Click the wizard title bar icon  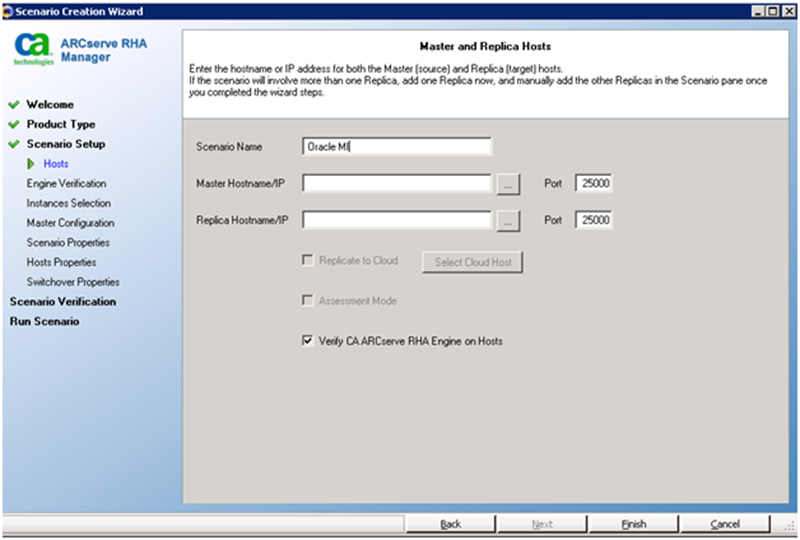8,11
